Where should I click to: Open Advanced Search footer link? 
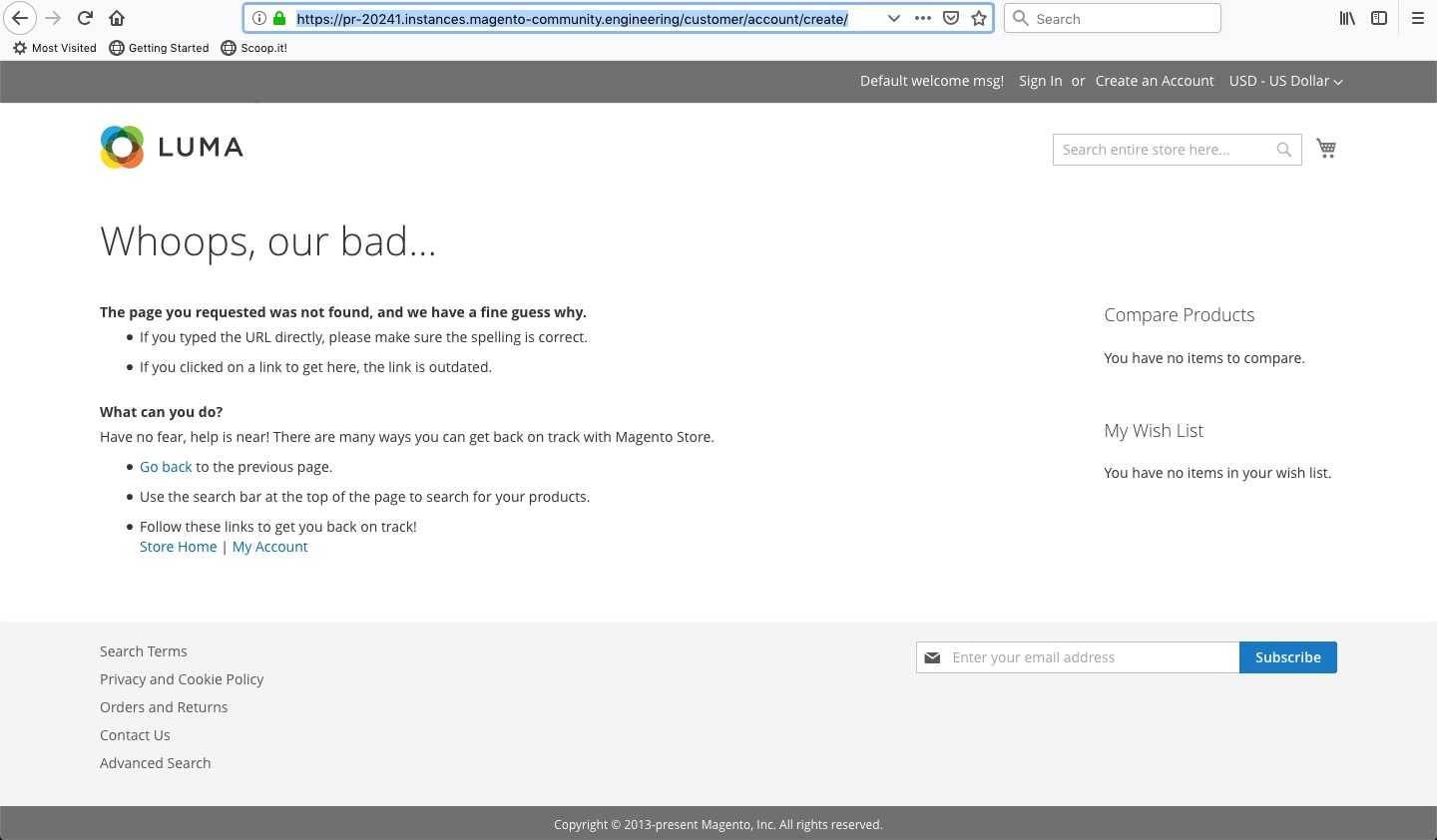point(156,763)
